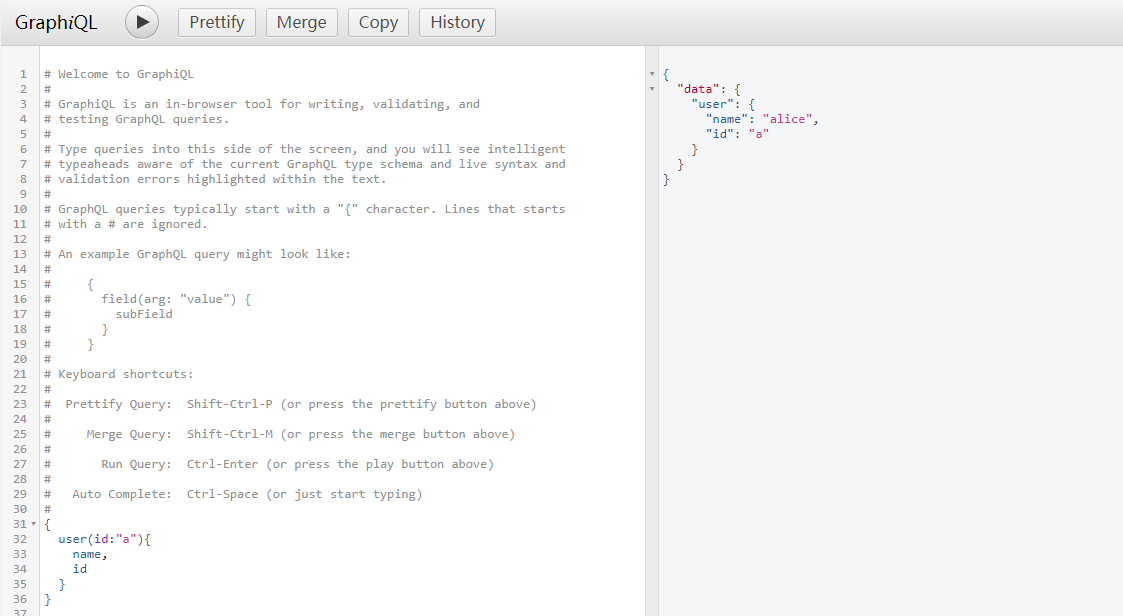
Task: Click the 'validation errors highlighted' comment line
Action: [x=215, y=179]
